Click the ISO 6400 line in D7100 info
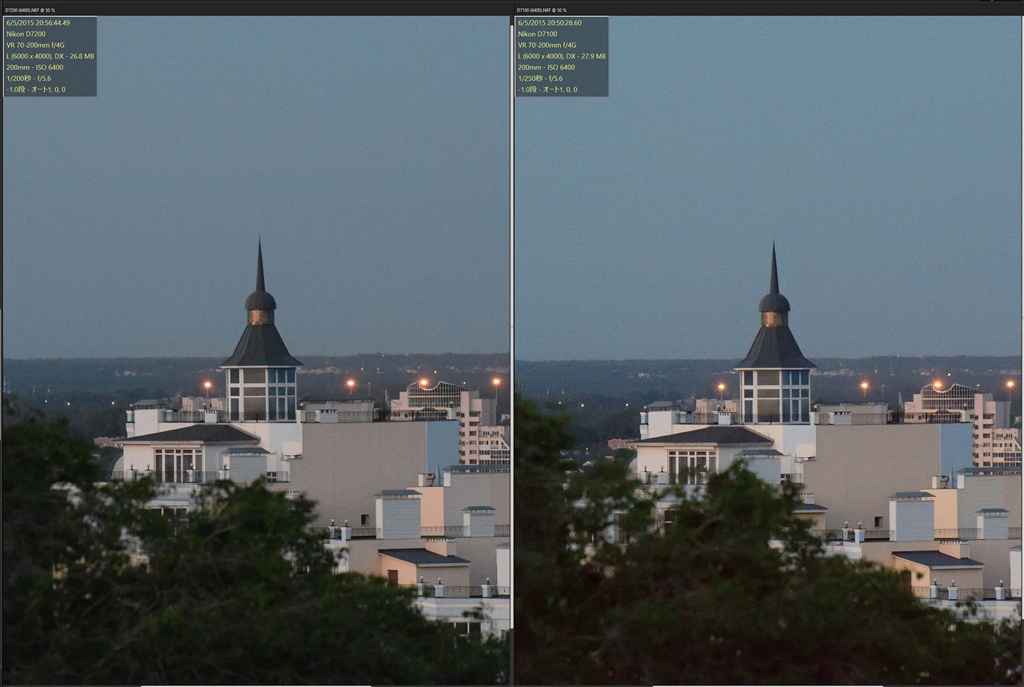This screenshot has height=687, width=1024. click(x=546, y=67)
